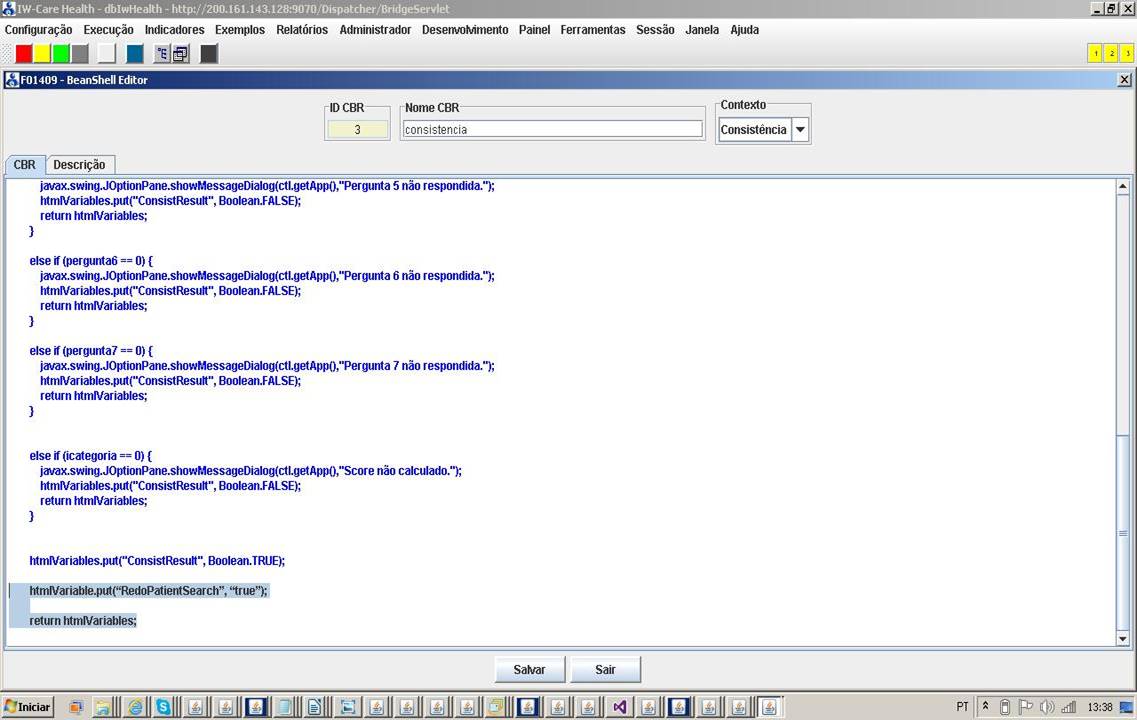Open the Relatórios menu

[302, 30]
